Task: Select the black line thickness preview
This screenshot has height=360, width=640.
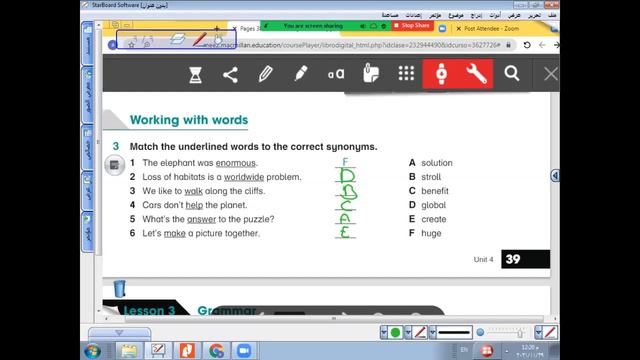Action: [x=454, y=333]
